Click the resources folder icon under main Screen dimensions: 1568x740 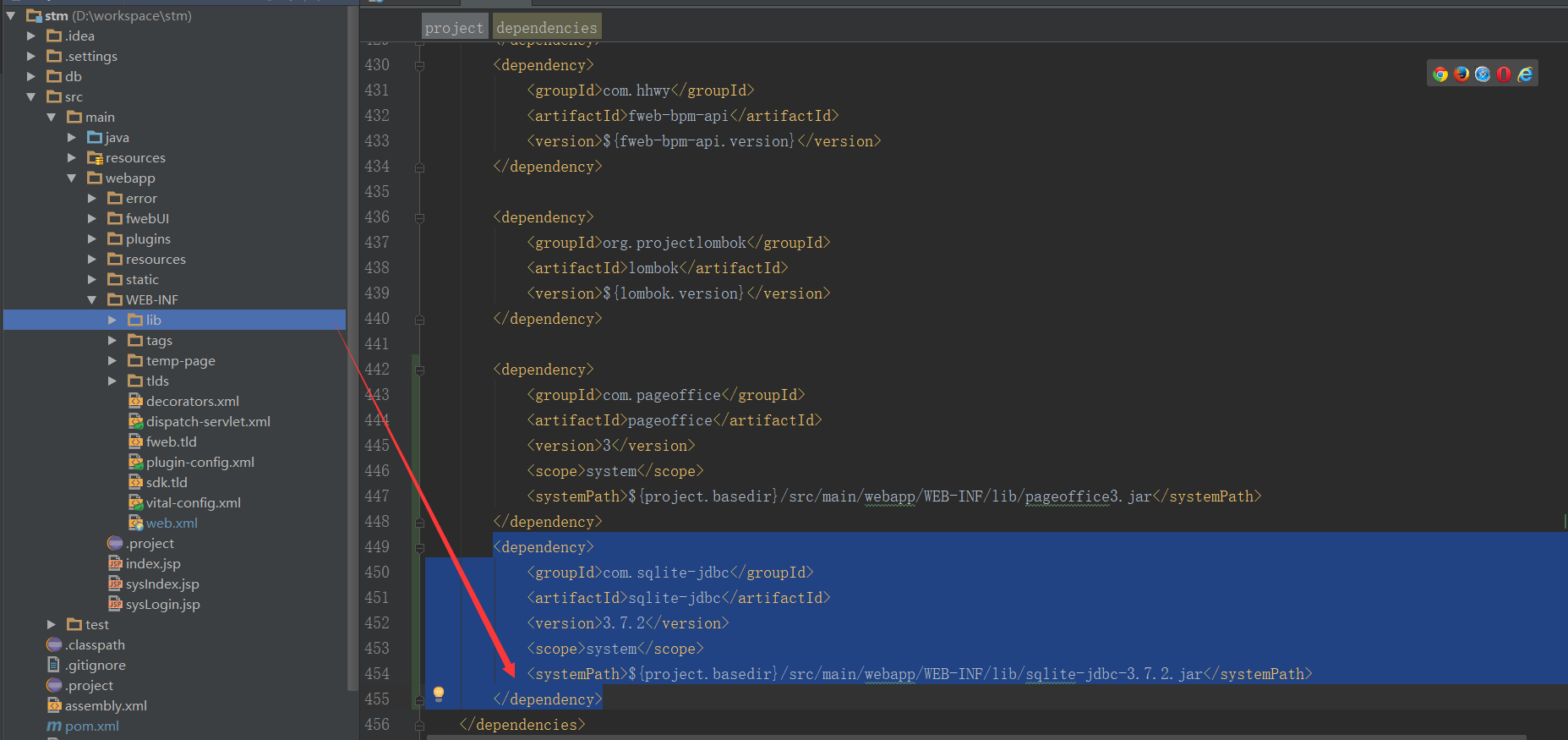95,157
